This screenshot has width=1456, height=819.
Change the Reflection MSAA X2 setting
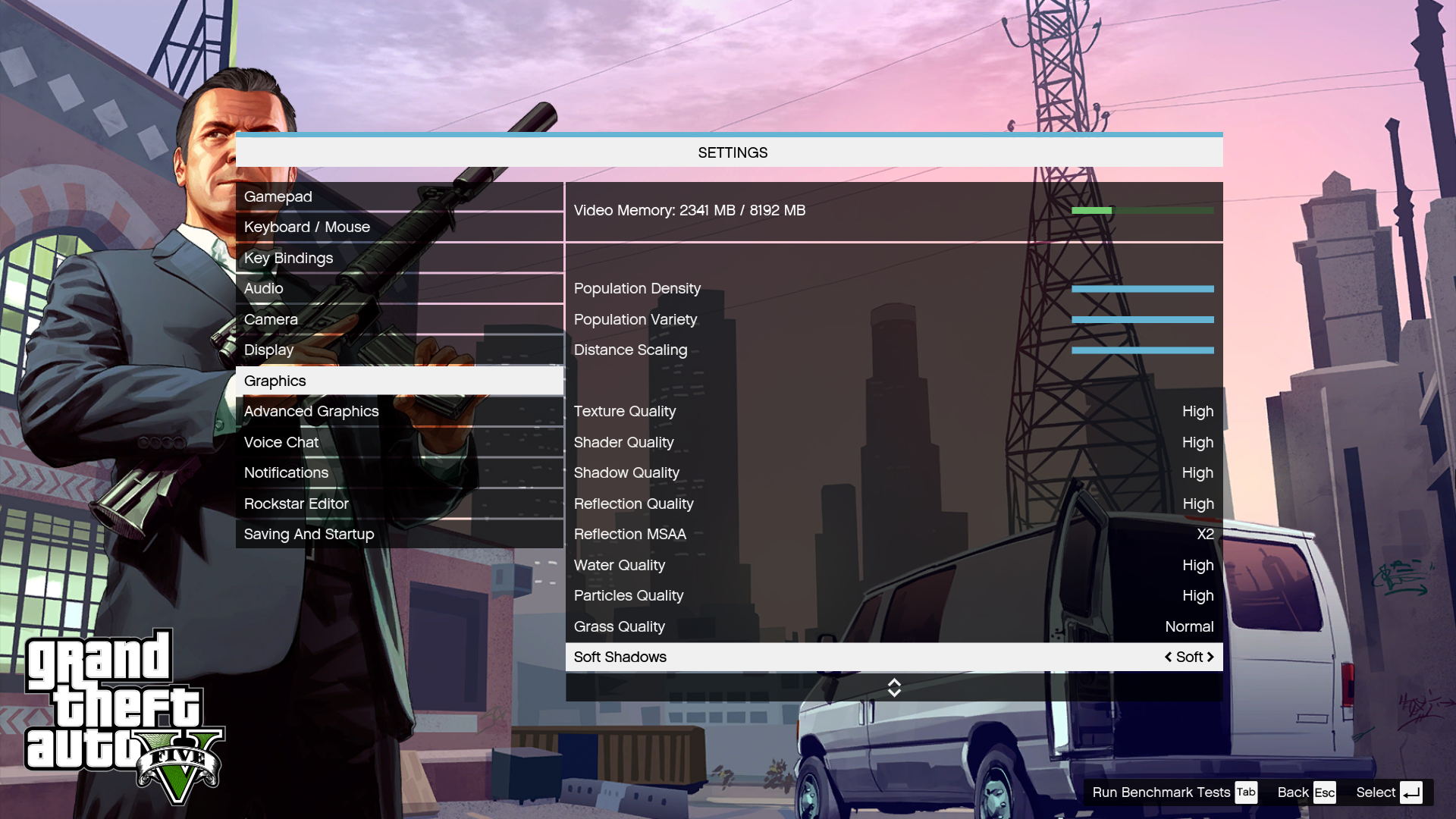click(1205, 534)
